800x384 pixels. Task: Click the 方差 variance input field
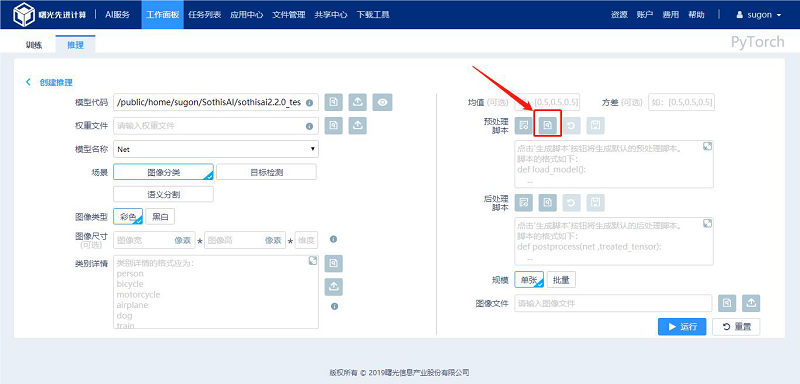[682, 102]
